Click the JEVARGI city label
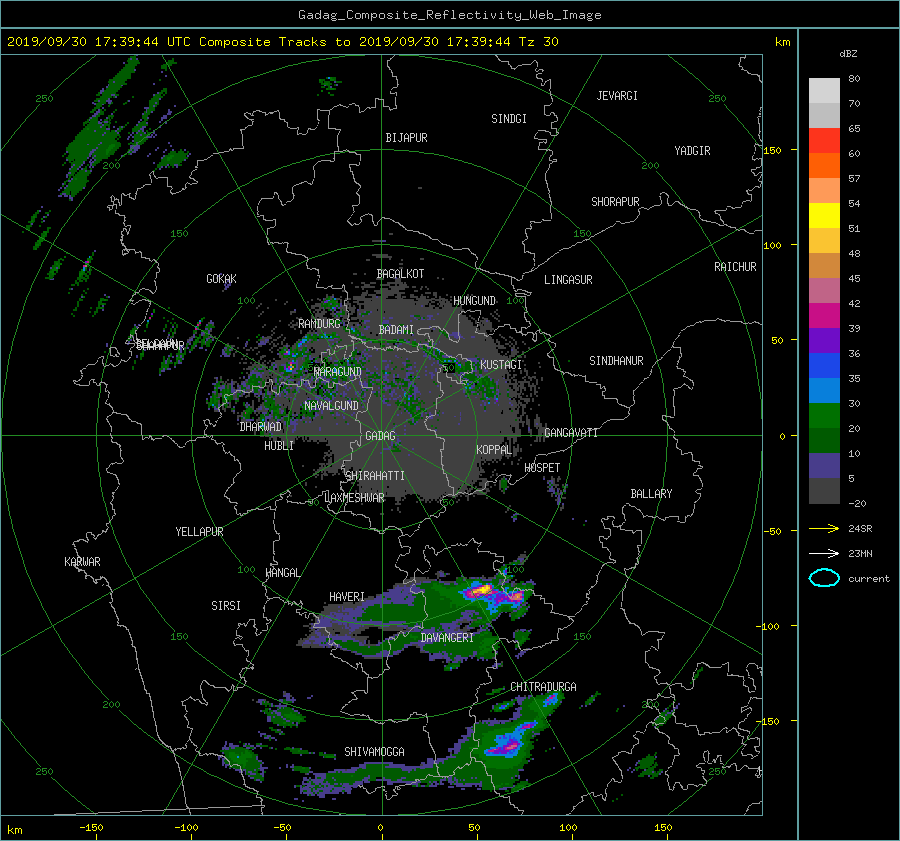 click(x=617, y=96)
